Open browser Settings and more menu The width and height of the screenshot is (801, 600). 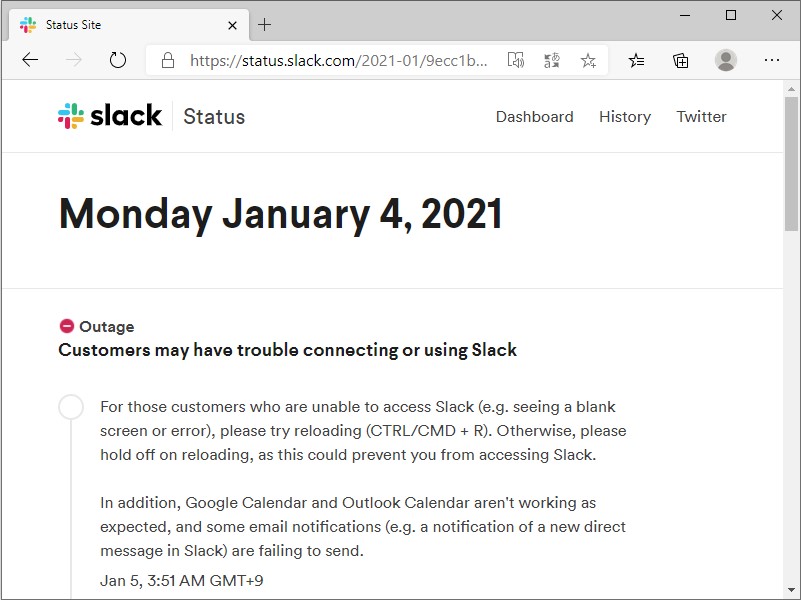772,60
